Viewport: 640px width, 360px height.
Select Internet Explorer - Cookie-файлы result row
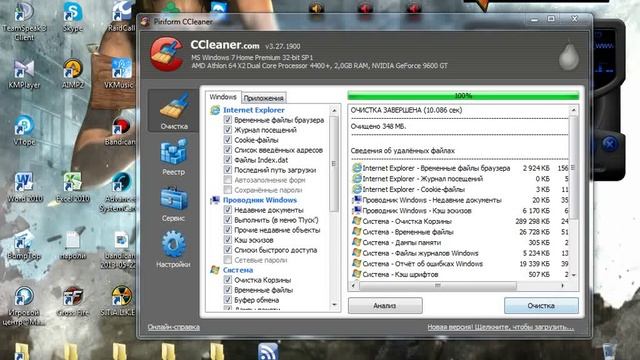[x=460, y=189]
